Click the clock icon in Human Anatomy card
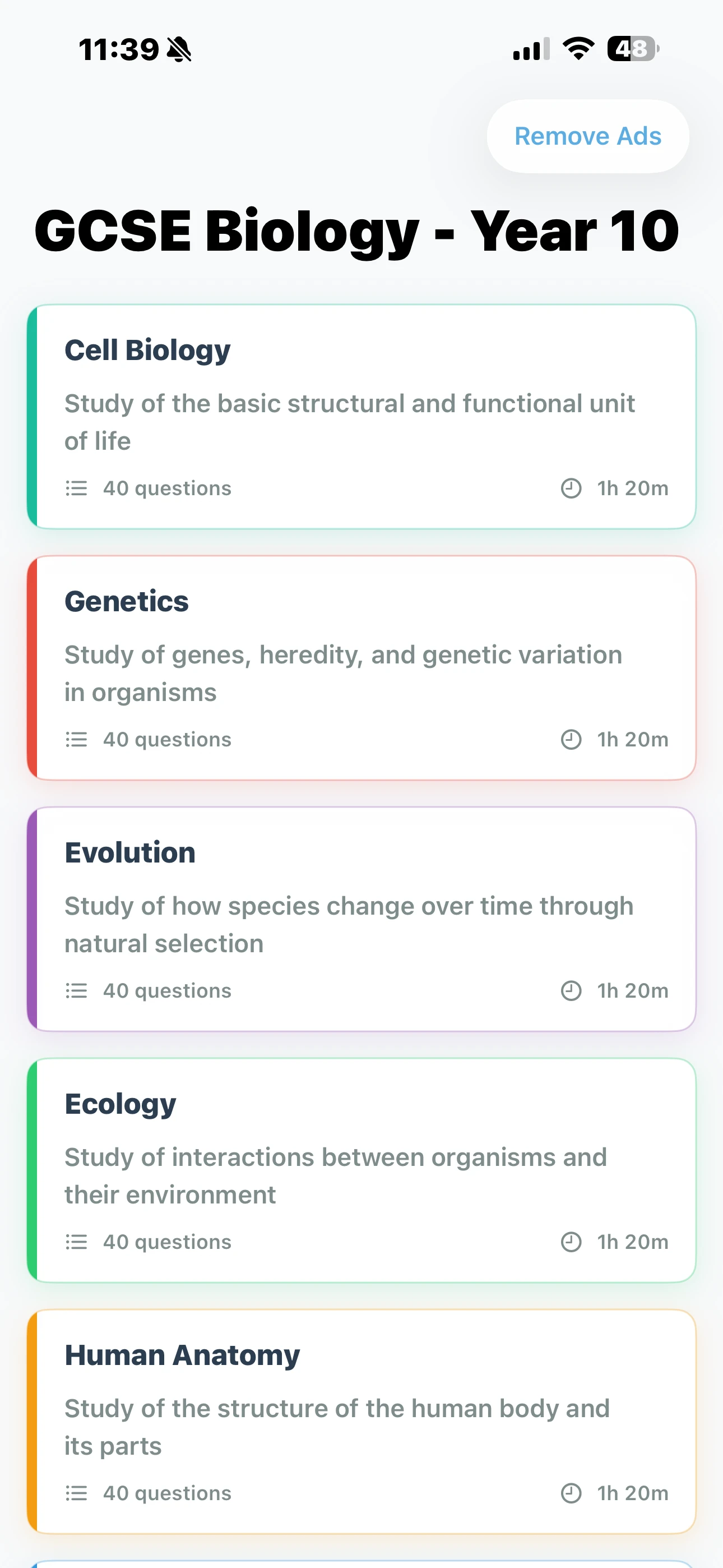The height and width of the screenshot is (1568, 723). point(571,1493)
